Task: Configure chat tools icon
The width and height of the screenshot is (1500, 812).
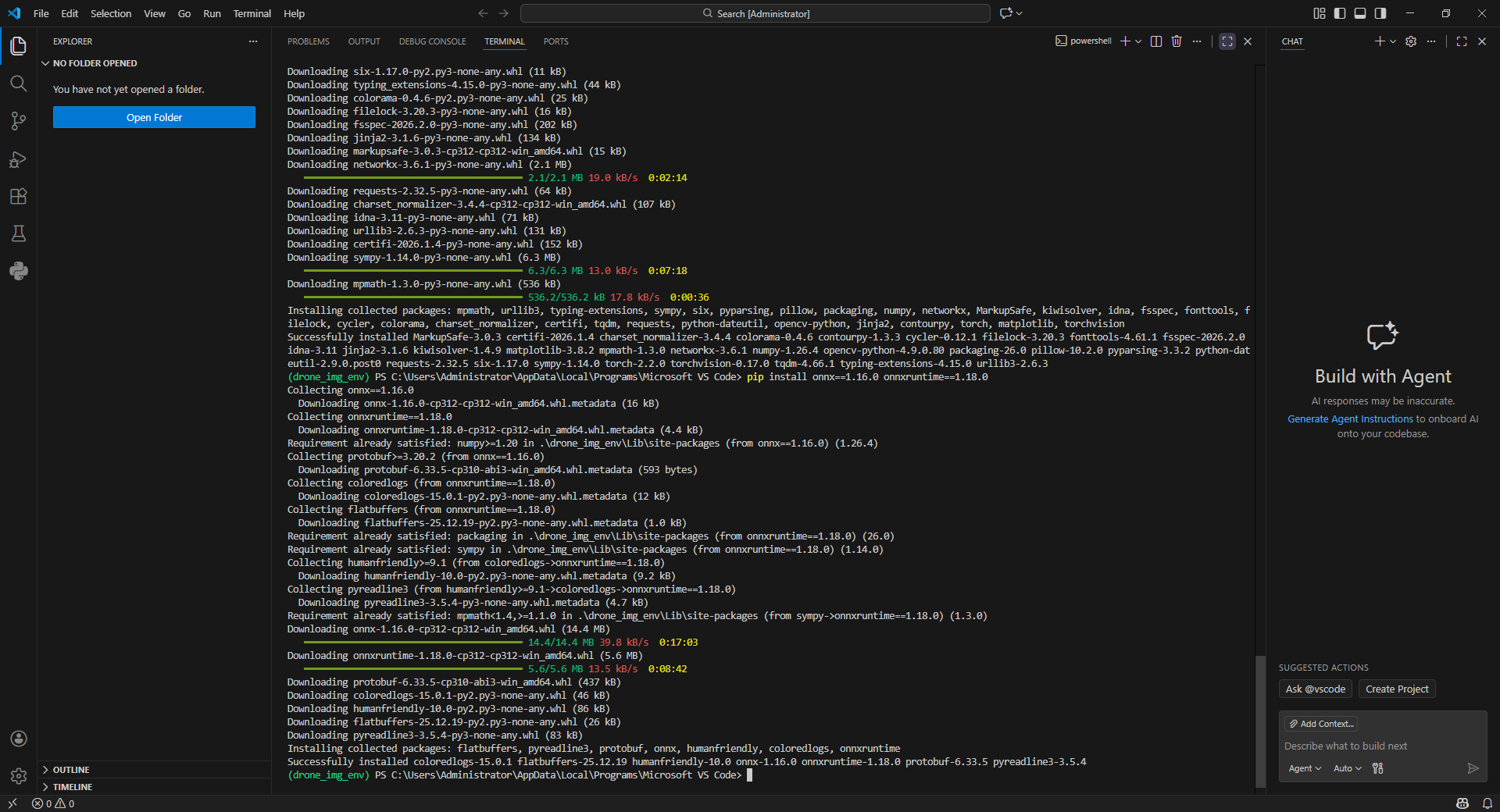Action: (x=1378, y=768)
